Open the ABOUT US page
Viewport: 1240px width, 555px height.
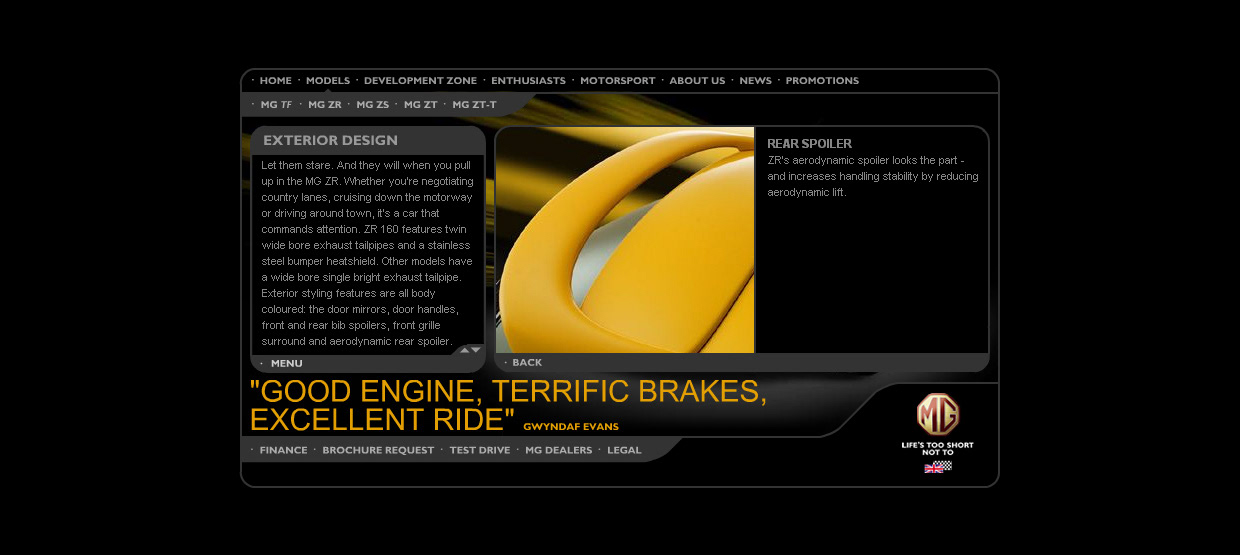click(x=697, y=81)
